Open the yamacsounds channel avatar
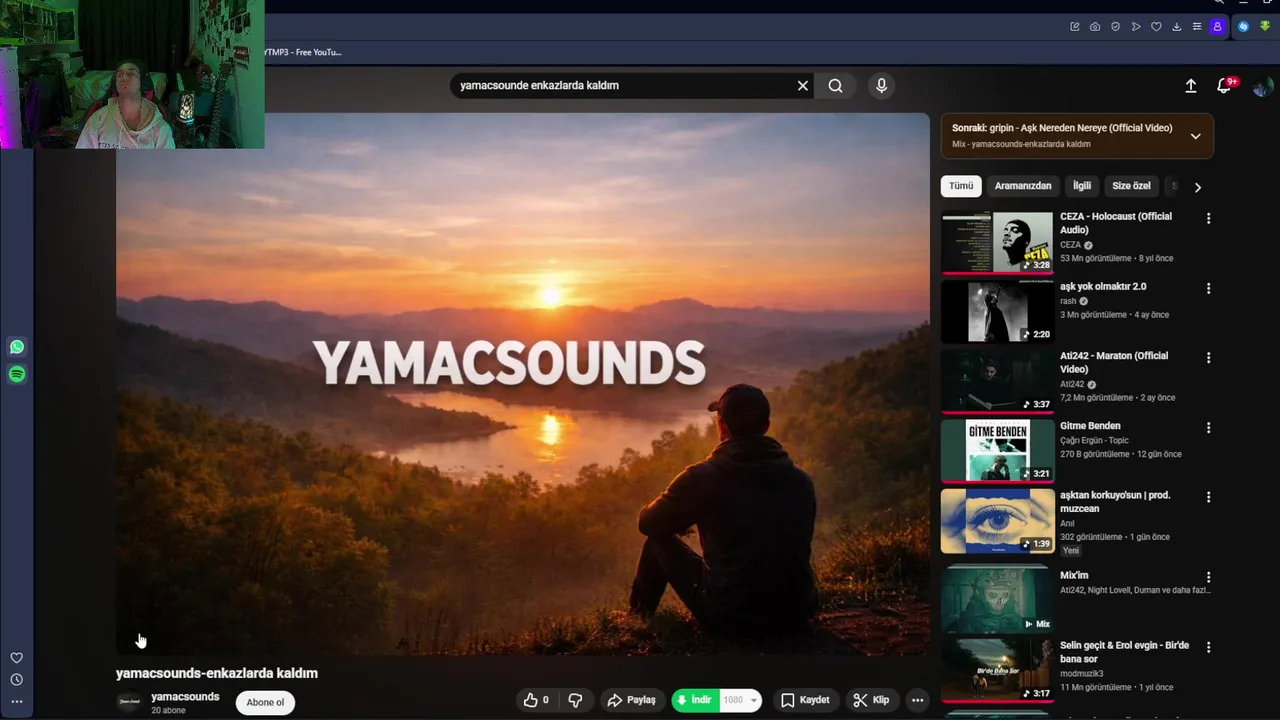This screenshot has width=1280, height=720. (x=129, y=702)
